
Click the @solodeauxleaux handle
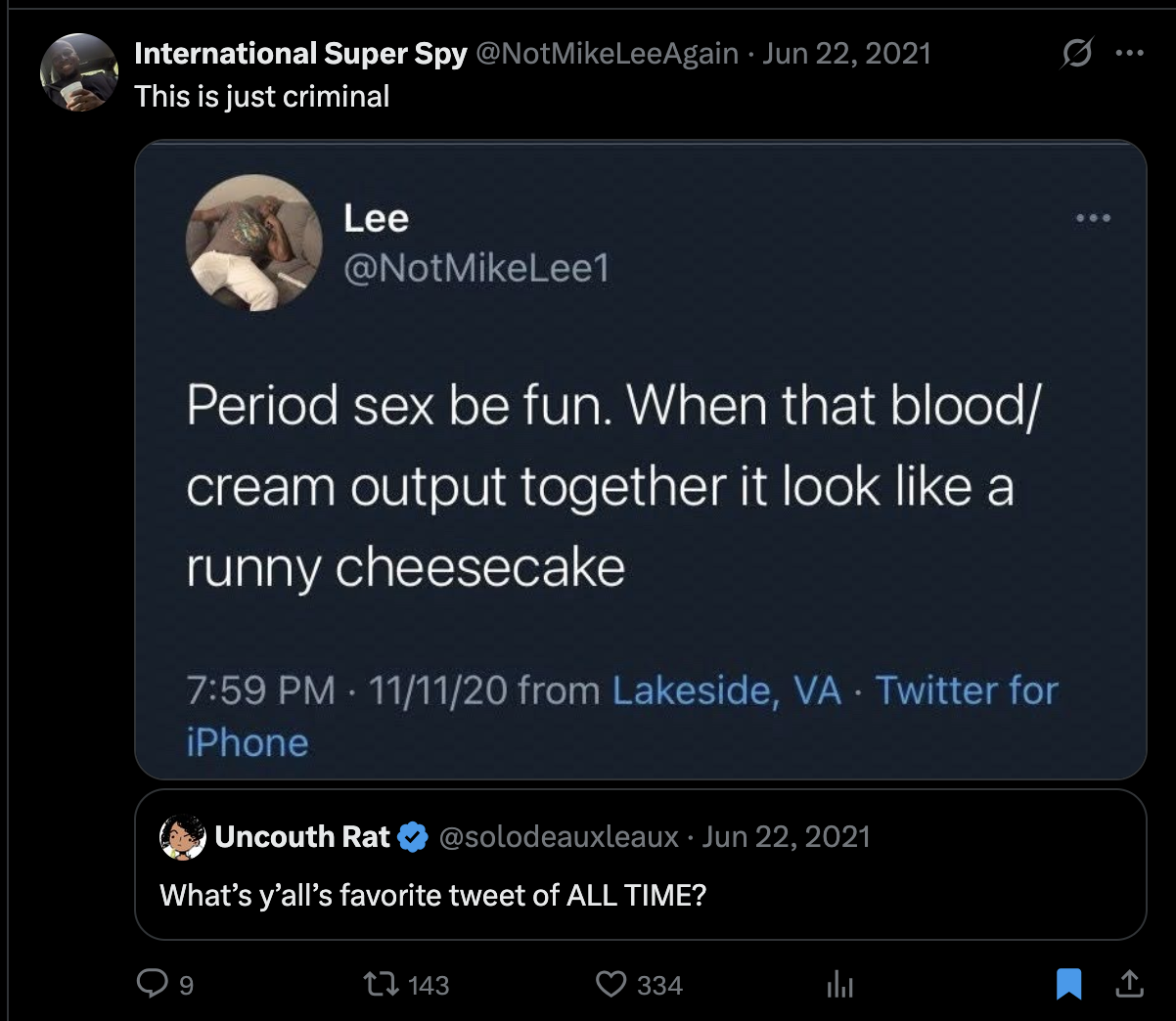click(559, 837)
